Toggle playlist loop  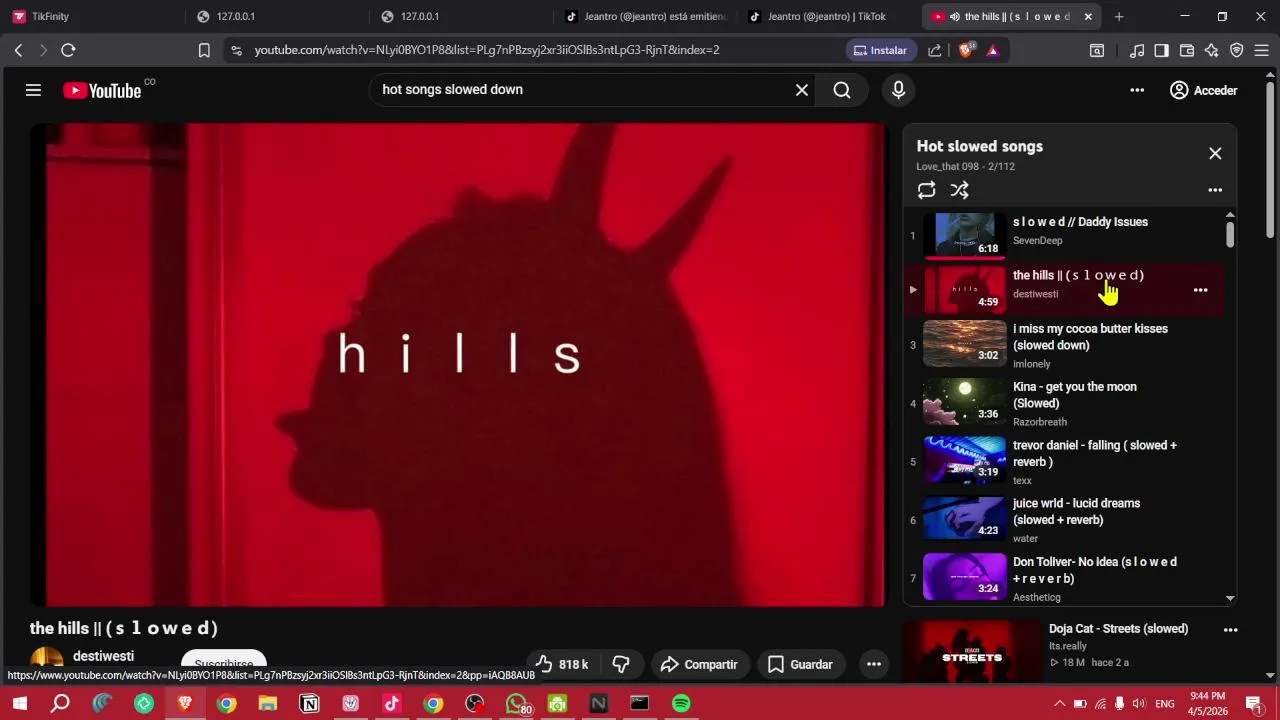(x=926, y=190)
